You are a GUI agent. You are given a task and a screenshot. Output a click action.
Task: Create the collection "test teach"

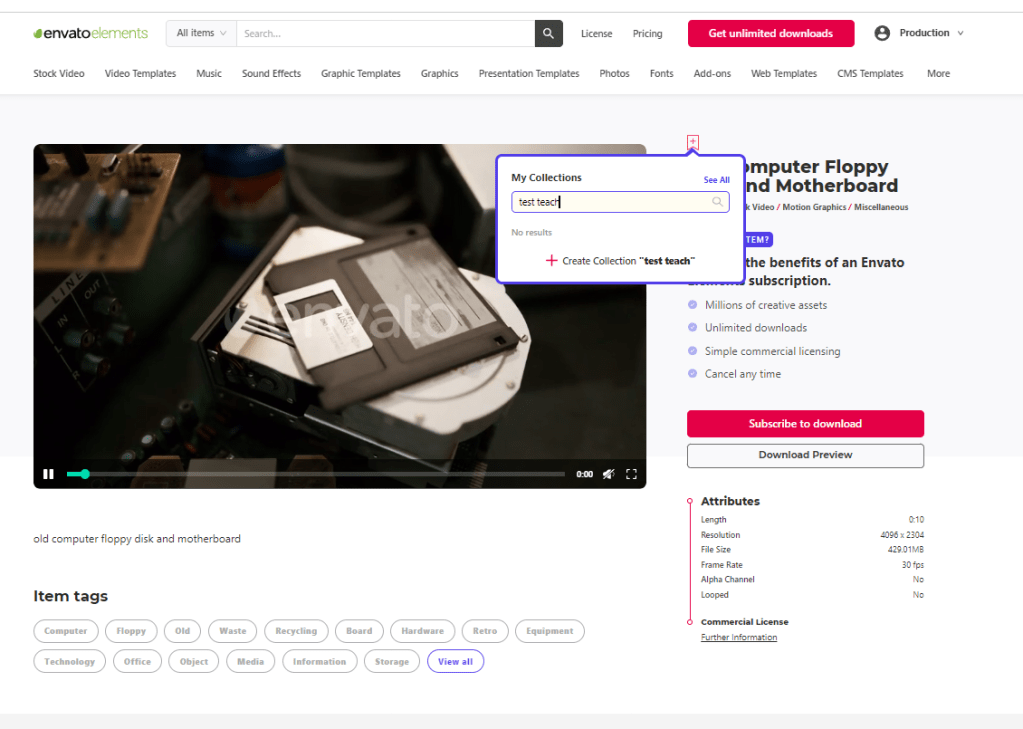coord(620,260)
